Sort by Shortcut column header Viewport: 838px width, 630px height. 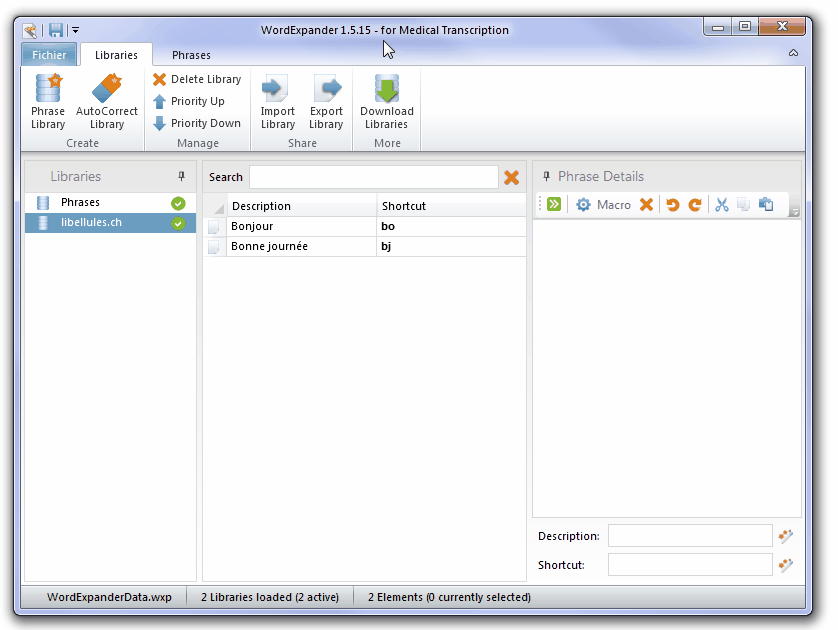[452, 206]
